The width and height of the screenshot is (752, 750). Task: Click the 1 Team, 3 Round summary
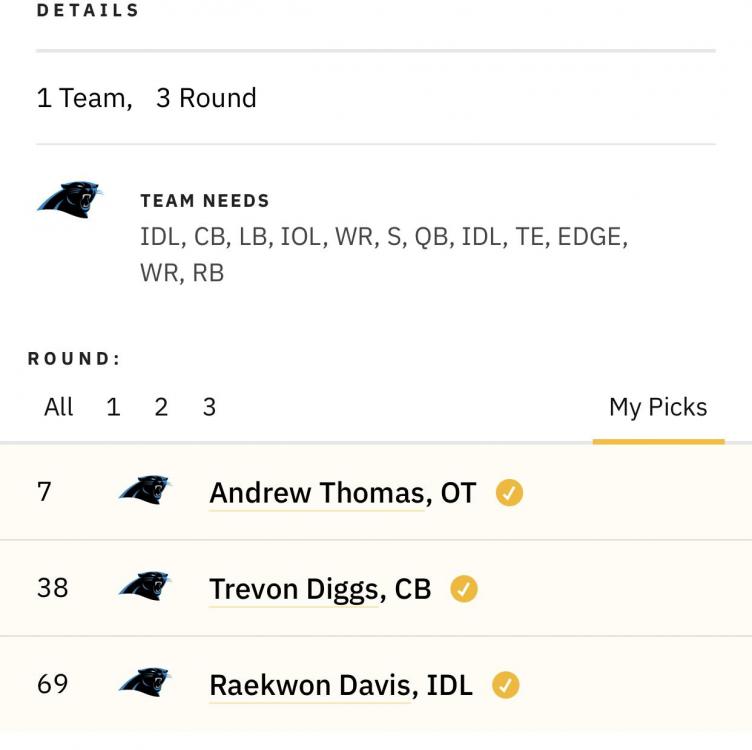146,98
